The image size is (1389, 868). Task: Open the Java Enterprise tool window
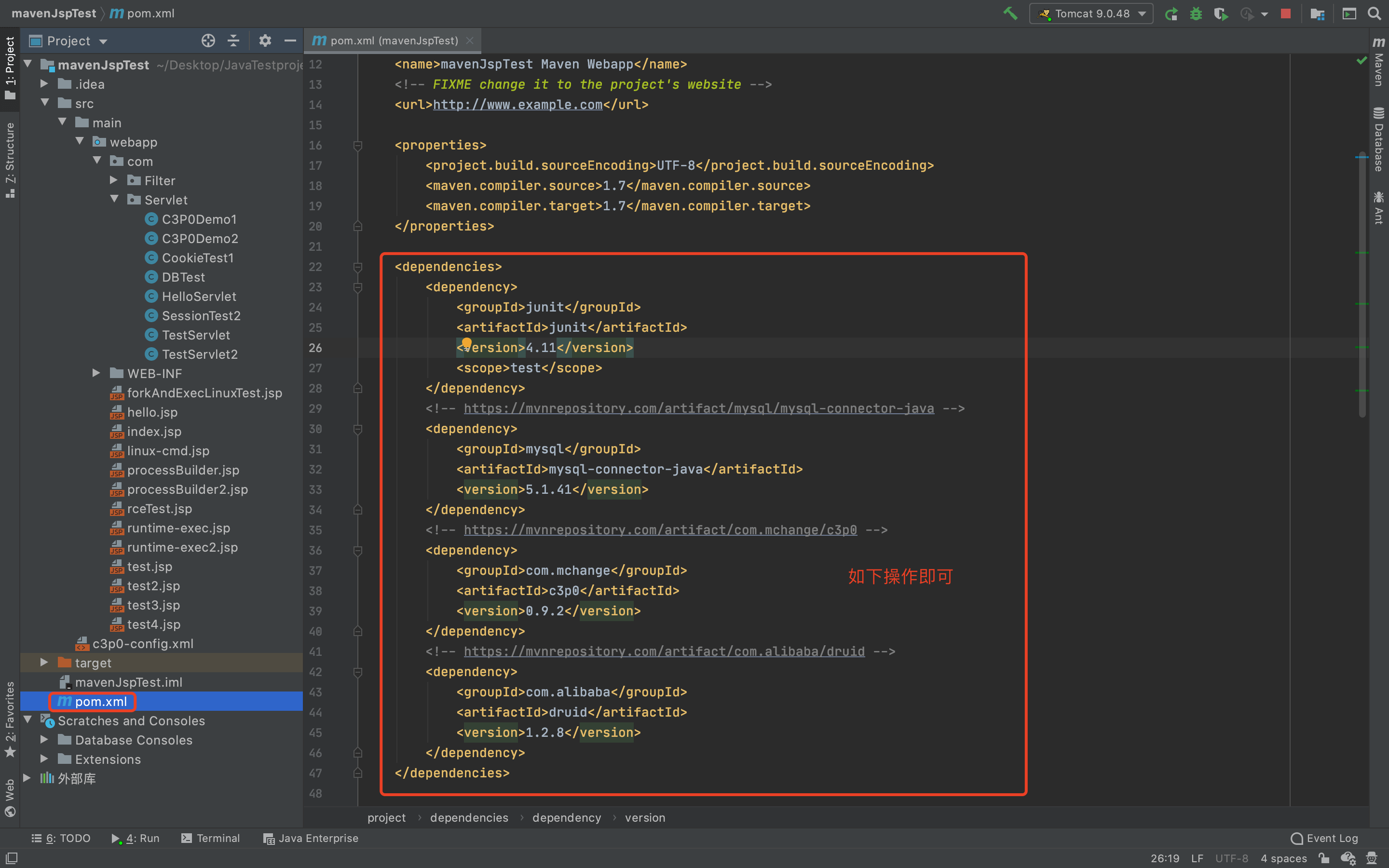tap(311, 838)
